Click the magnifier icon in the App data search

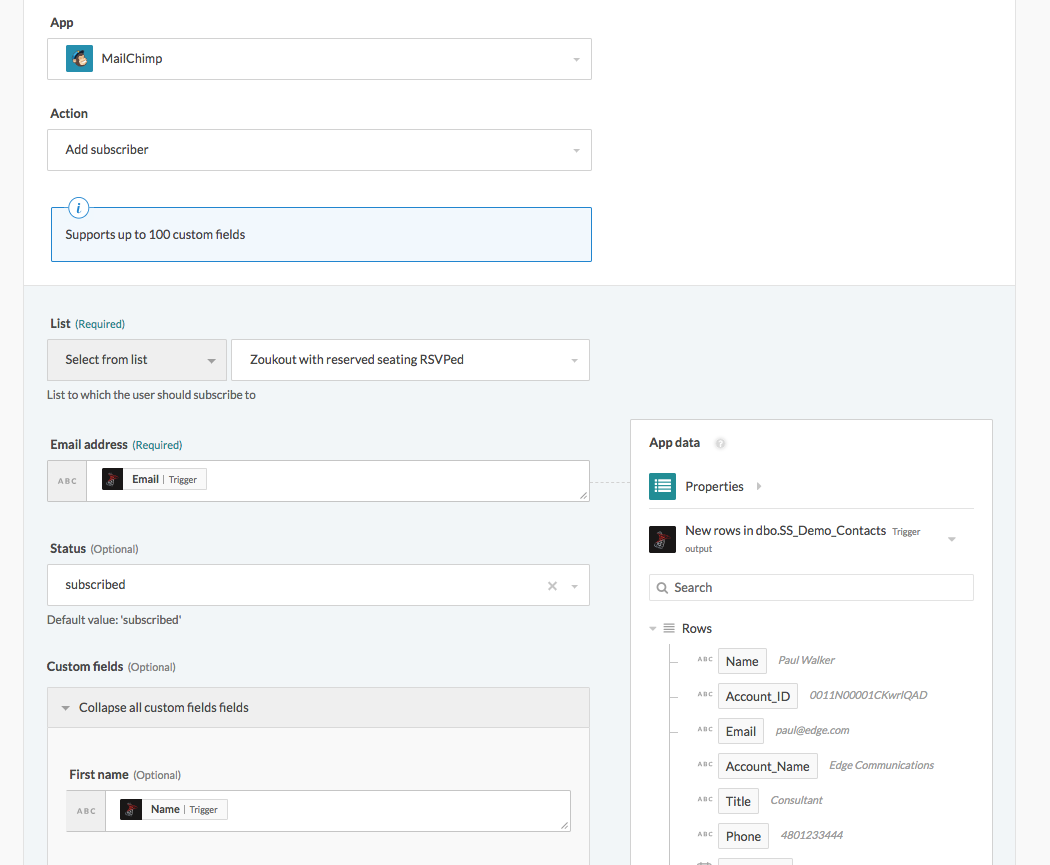pyautogui.click(x=663, y=587)
